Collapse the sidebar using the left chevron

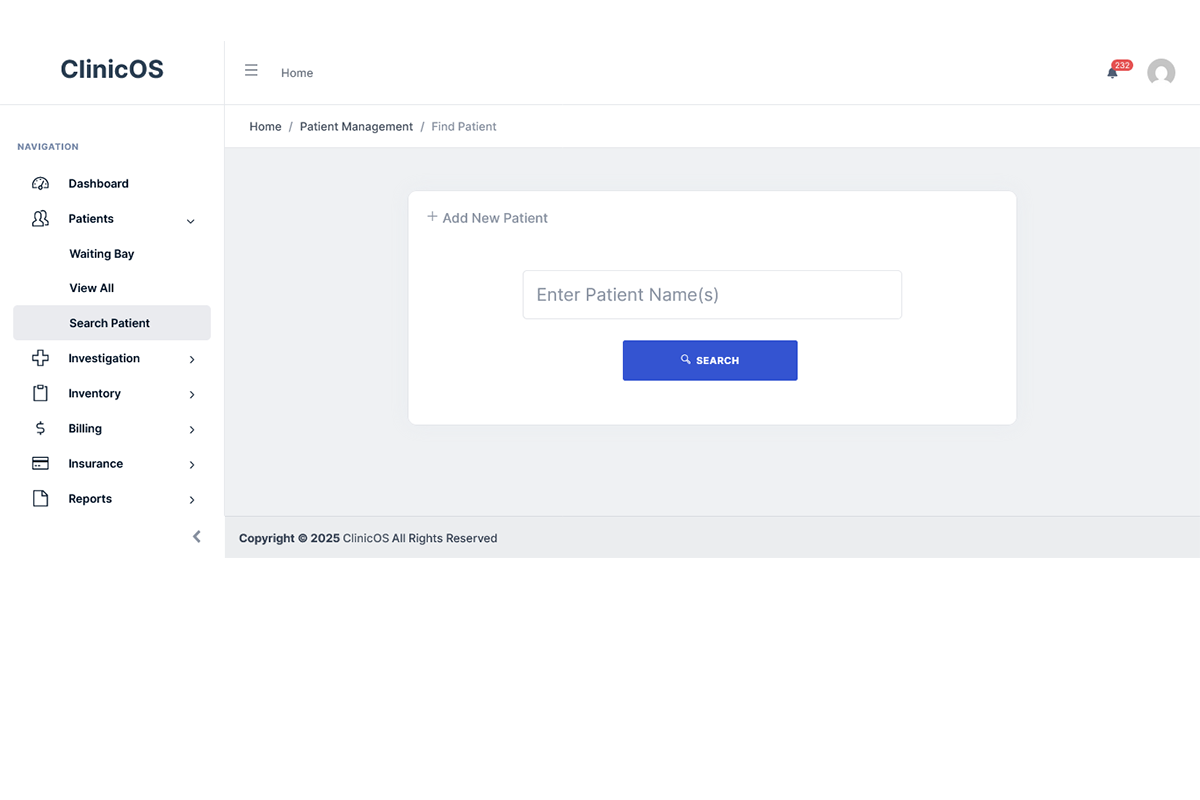(196, 536)
